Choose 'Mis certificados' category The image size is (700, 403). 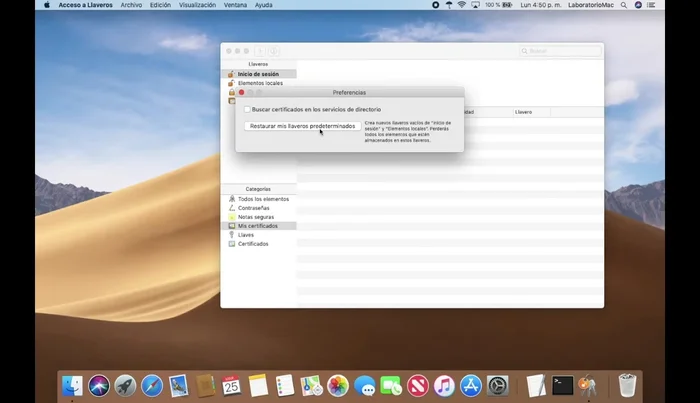point(257,226)
